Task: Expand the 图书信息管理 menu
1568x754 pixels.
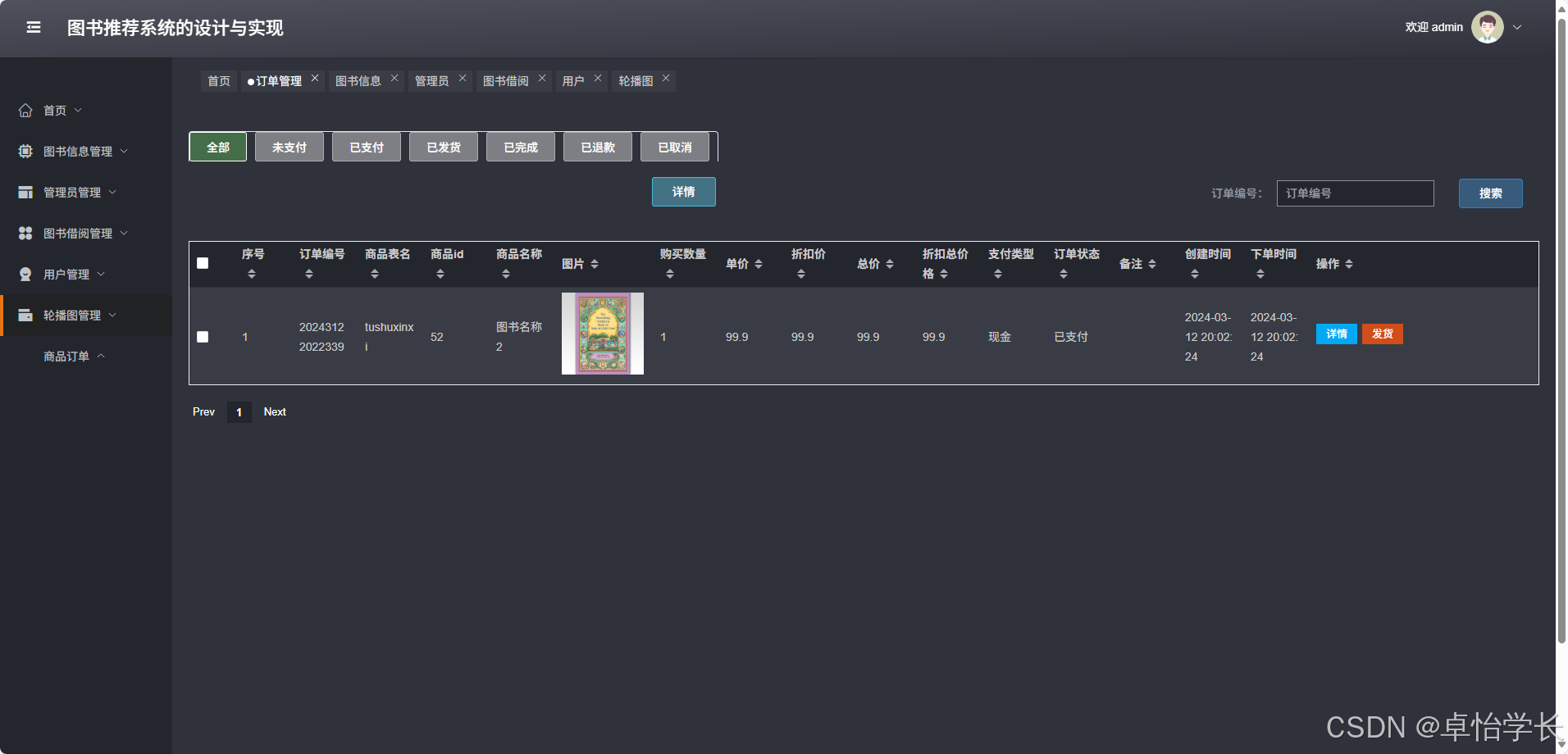Action: tap(124, 151)
